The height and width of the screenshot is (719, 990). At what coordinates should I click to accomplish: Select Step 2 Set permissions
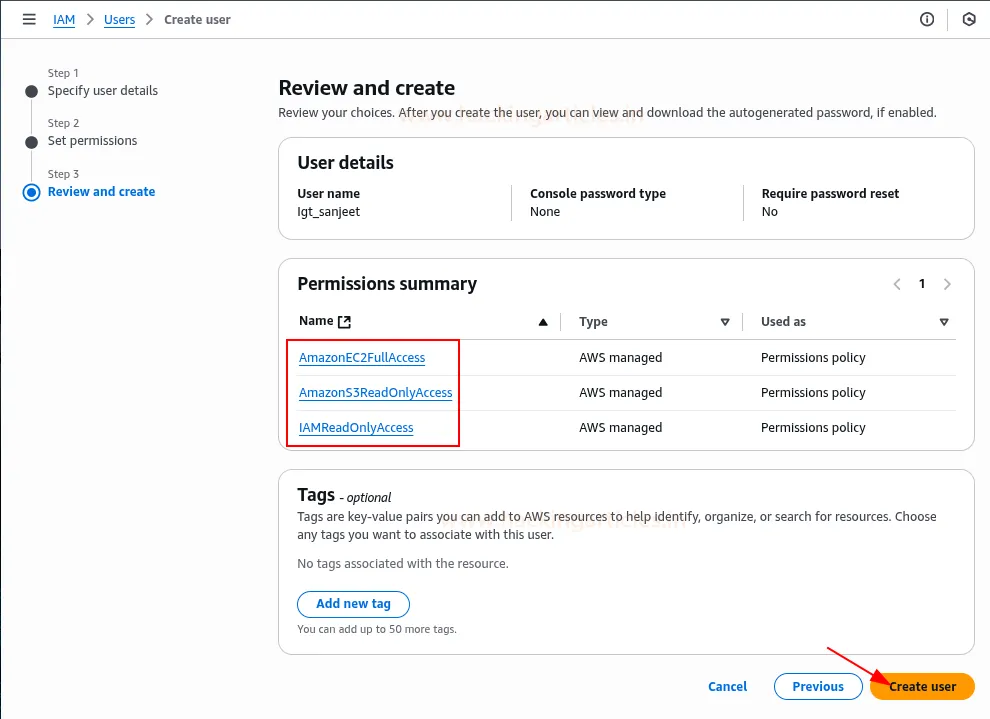coord(92,141)
